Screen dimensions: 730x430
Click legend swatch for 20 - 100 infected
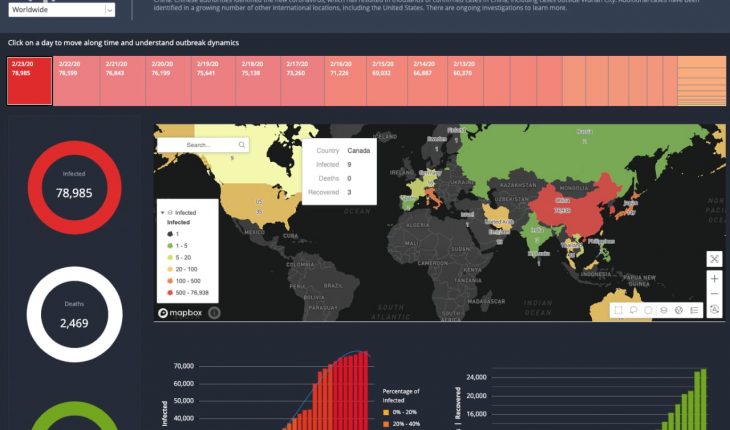click(x=170, y=269)
